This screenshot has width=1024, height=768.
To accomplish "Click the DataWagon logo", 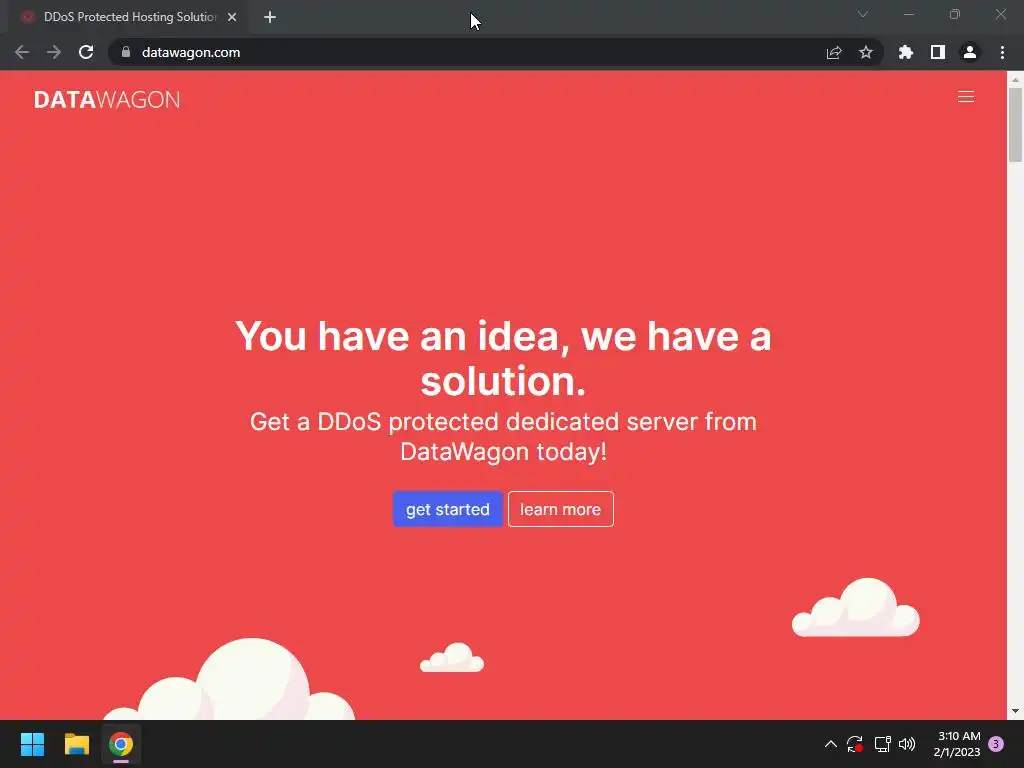I will (x=107, y=100).
